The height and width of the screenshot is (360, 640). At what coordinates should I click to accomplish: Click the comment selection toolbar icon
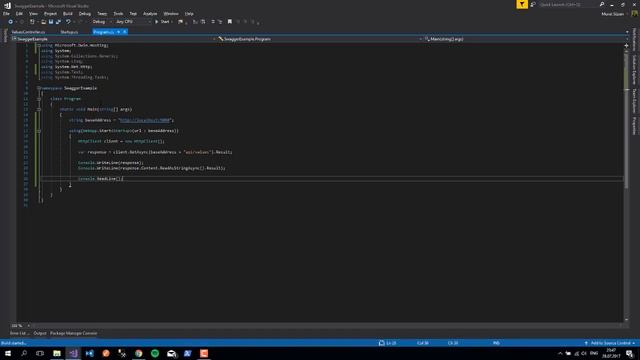213,22
